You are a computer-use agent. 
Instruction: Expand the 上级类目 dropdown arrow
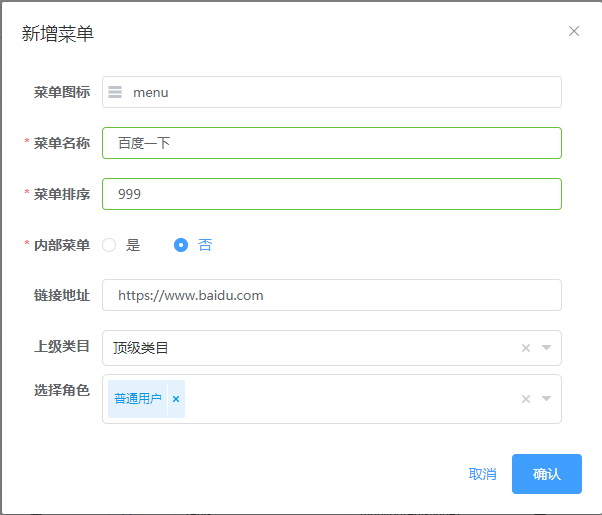click(547, 348)
